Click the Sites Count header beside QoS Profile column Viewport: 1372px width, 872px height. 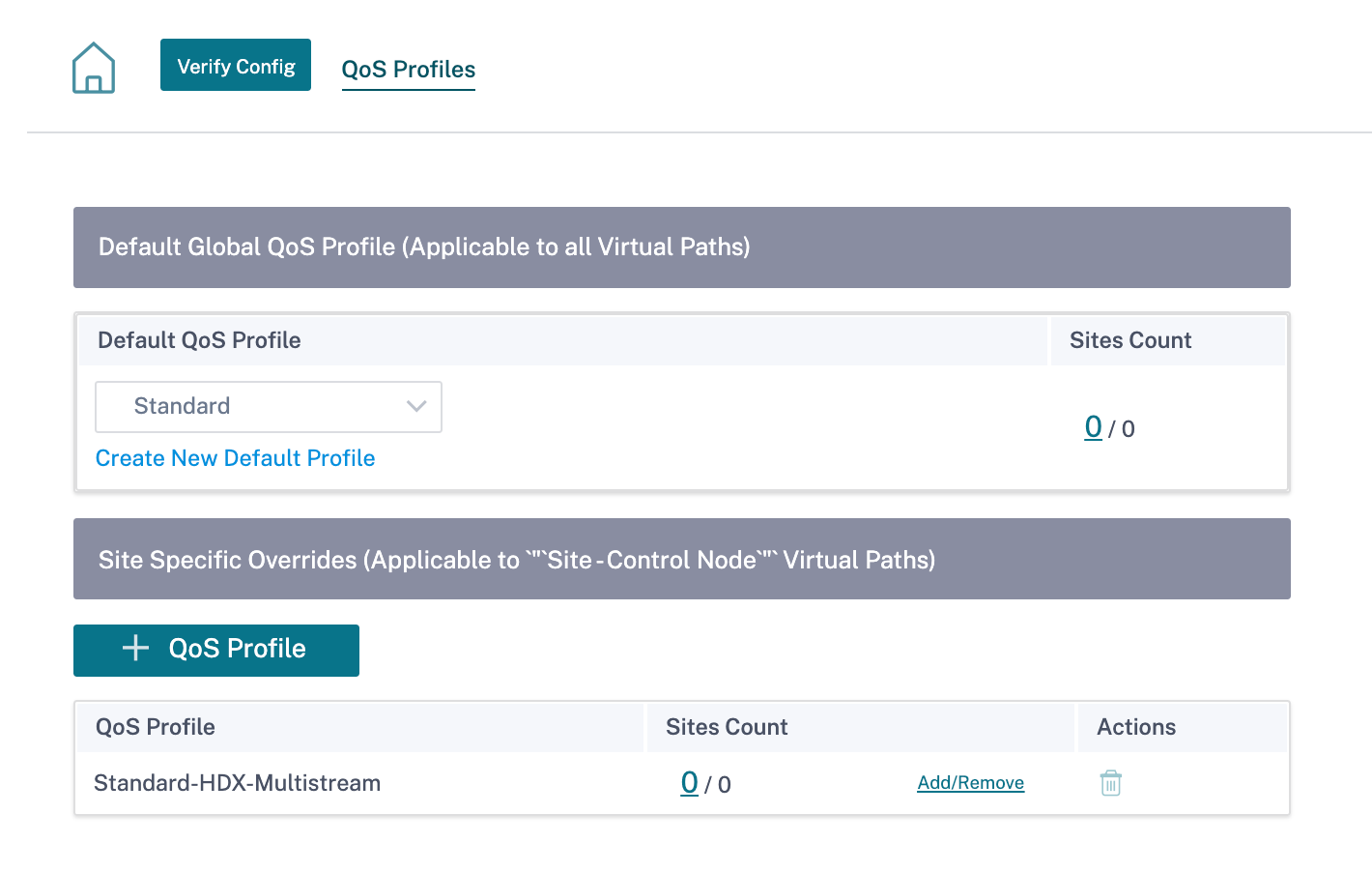pyautogui.click(x=861, y=727)
